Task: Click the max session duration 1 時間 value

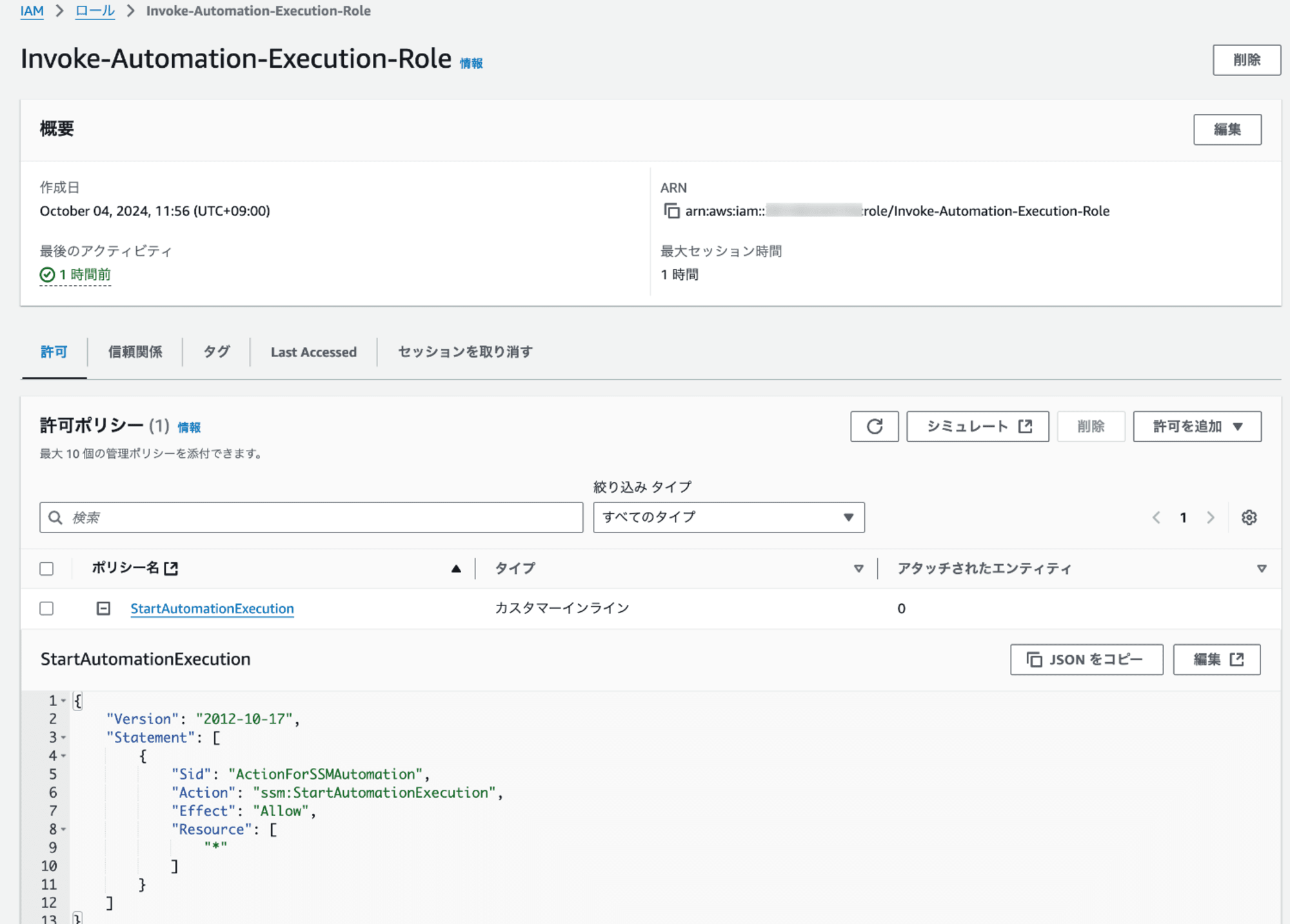Action: [x=679, y=275]
